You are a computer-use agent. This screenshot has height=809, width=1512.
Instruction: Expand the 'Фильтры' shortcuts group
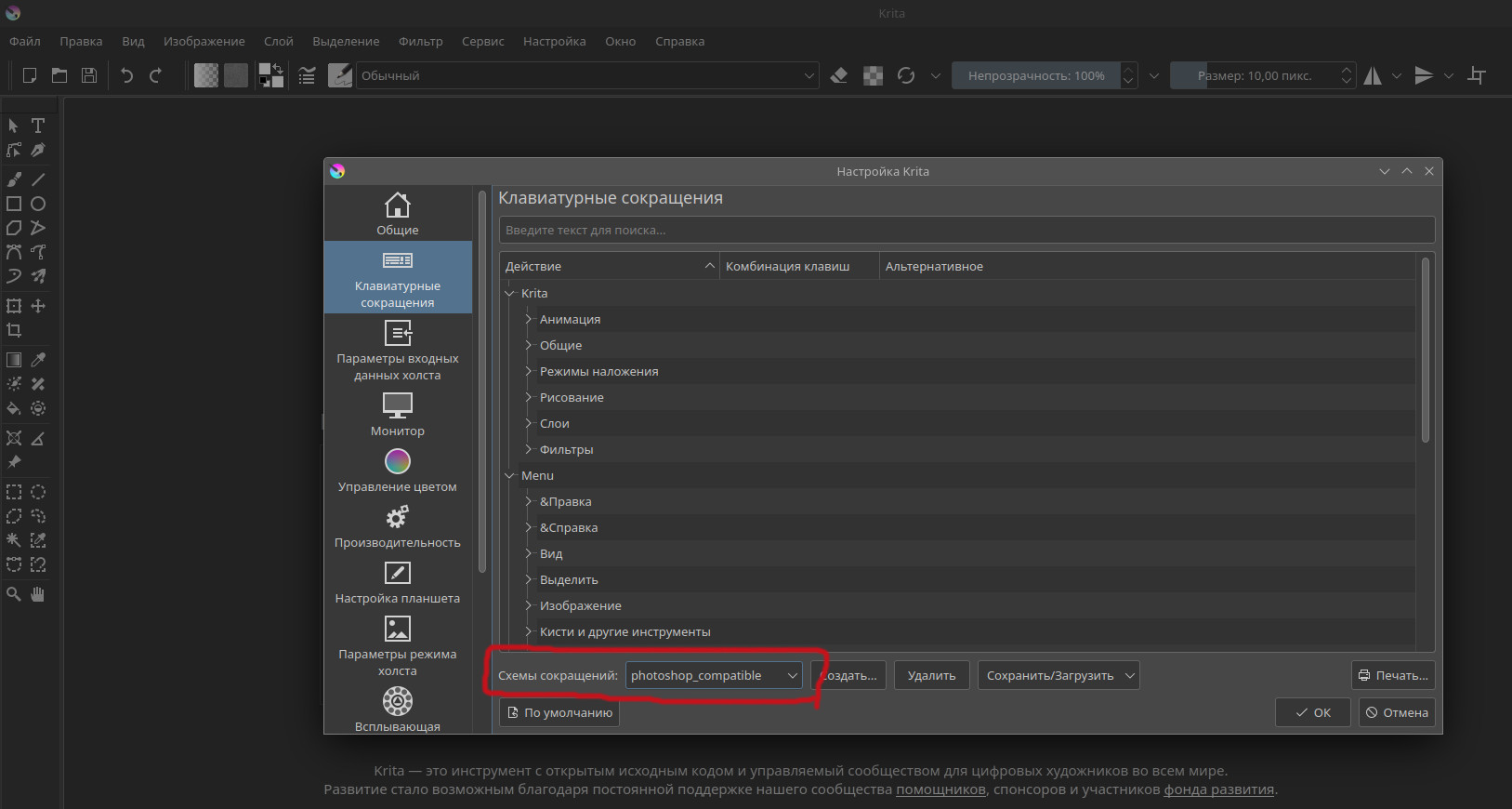(x=529, y=449)
